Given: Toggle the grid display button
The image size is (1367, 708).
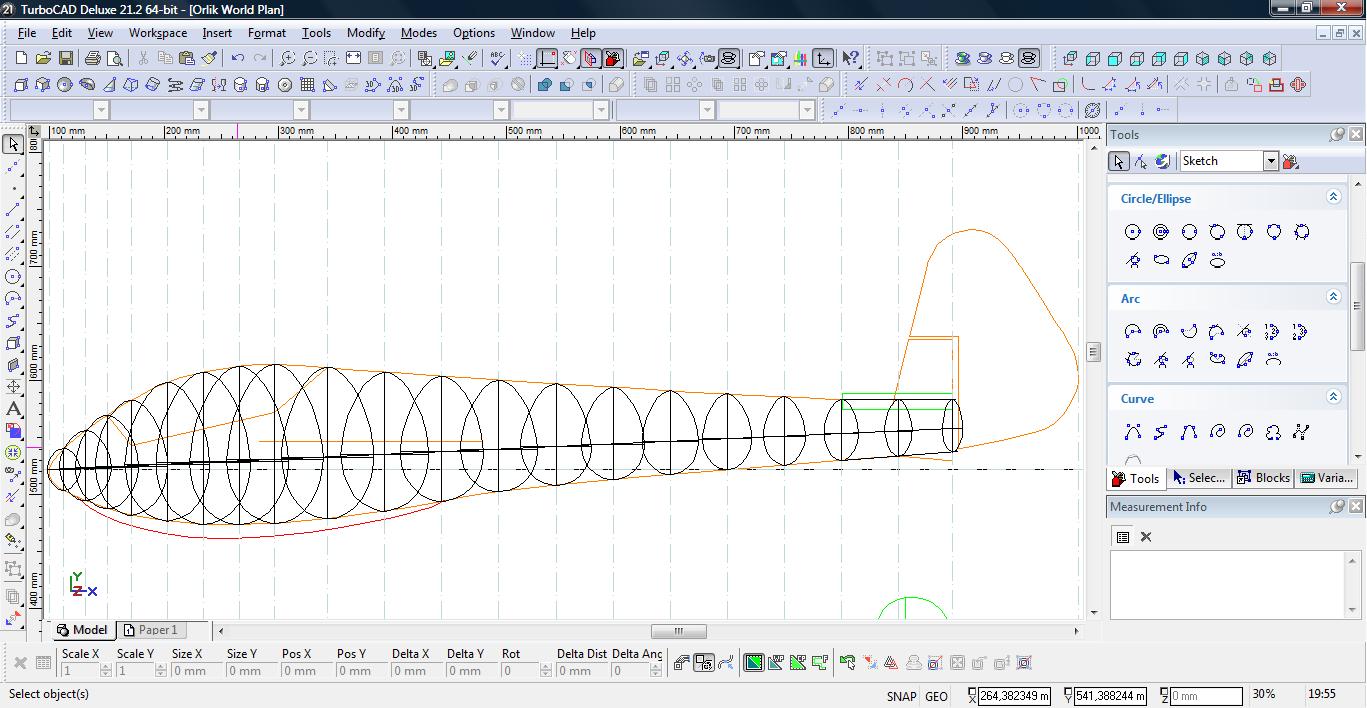Looking at the screenshot, I should pyautogui.click(x=525, y=59).
